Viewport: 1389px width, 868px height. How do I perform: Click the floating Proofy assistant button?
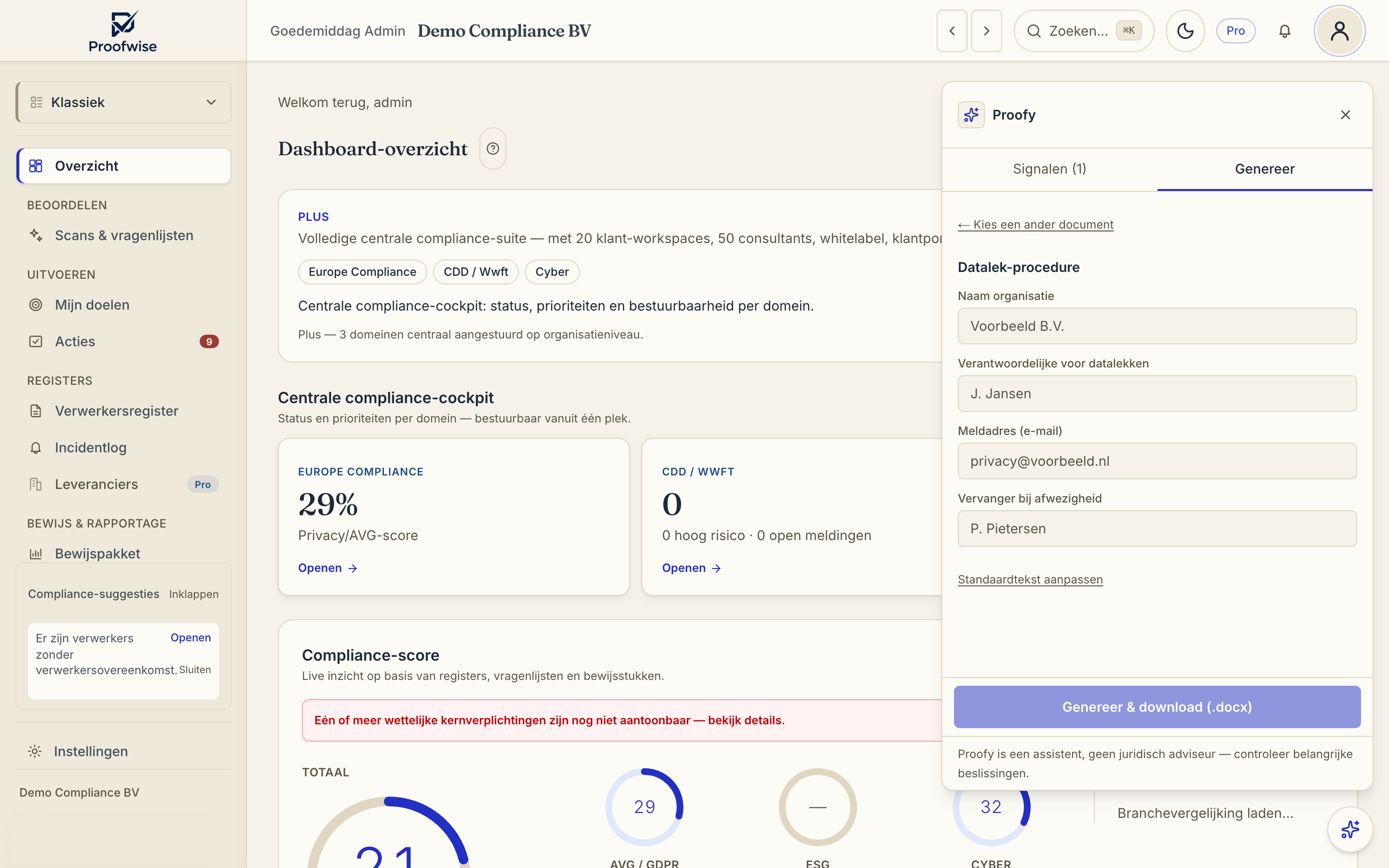(1350, 829)
